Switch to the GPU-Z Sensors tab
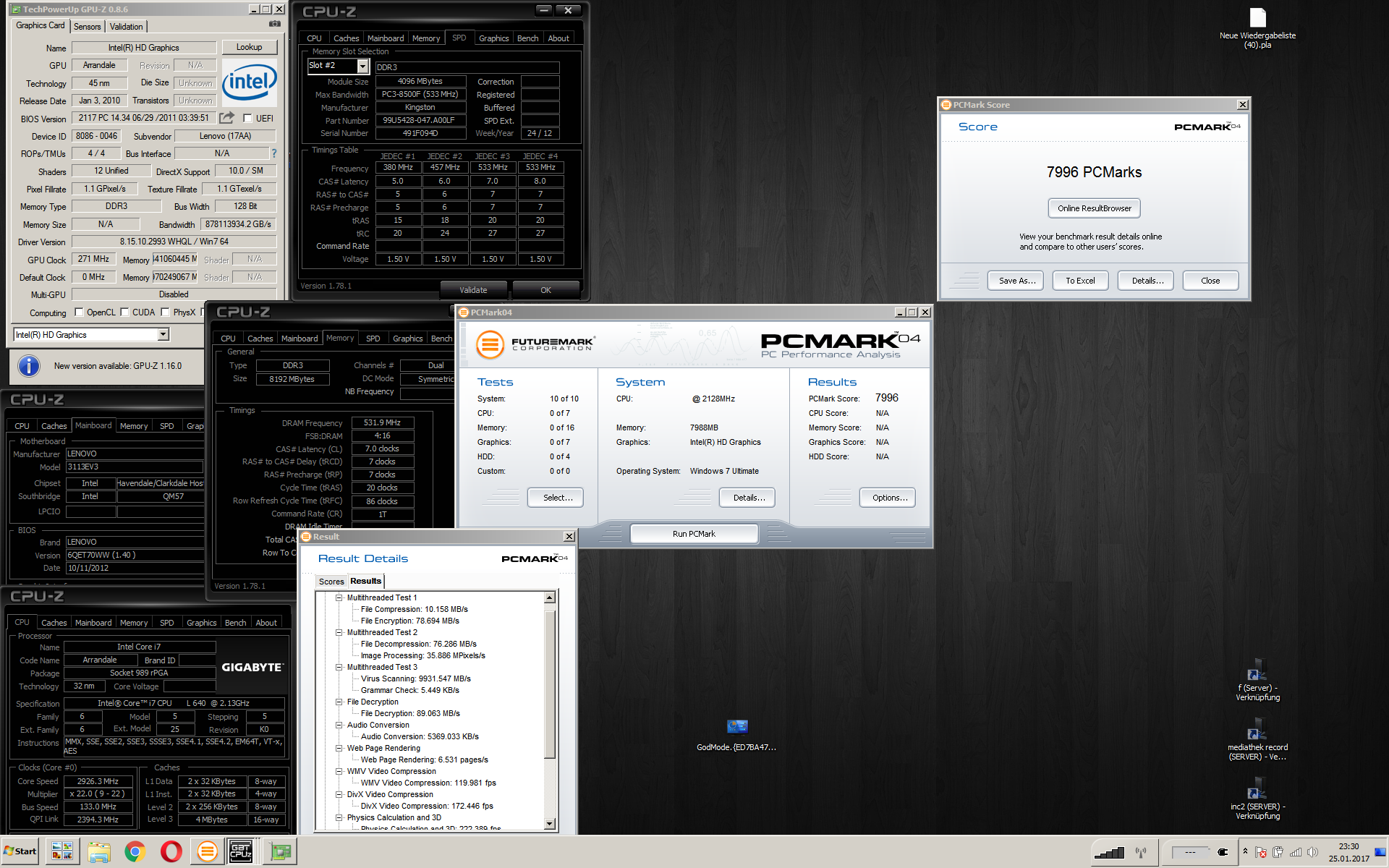The width and height of the screenshot is (1389, 868). [88, 27]
